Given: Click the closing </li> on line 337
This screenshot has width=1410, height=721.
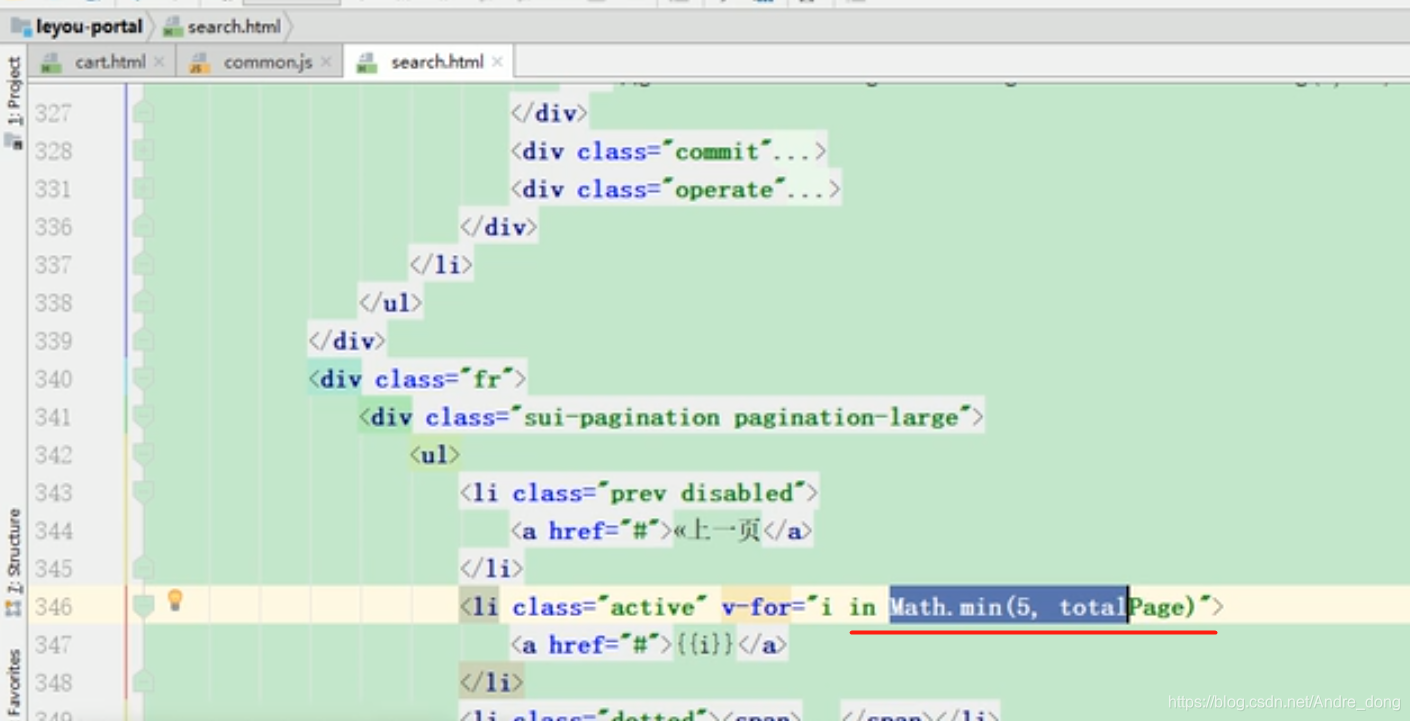Looking at the screenshot, I should (441, 265).
